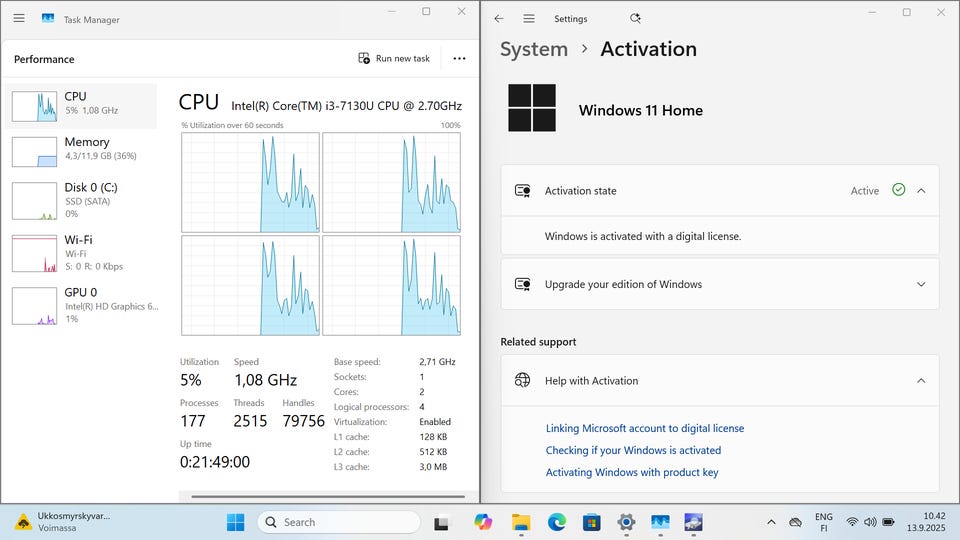
Task: Click the Windows 11 Home logo
Action: point(532,108)
